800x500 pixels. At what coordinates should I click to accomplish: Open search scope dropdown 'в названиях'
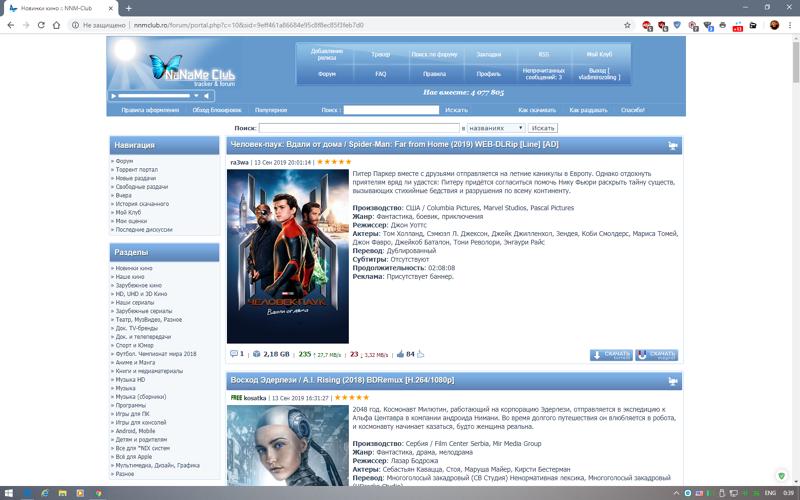point(496,128)
